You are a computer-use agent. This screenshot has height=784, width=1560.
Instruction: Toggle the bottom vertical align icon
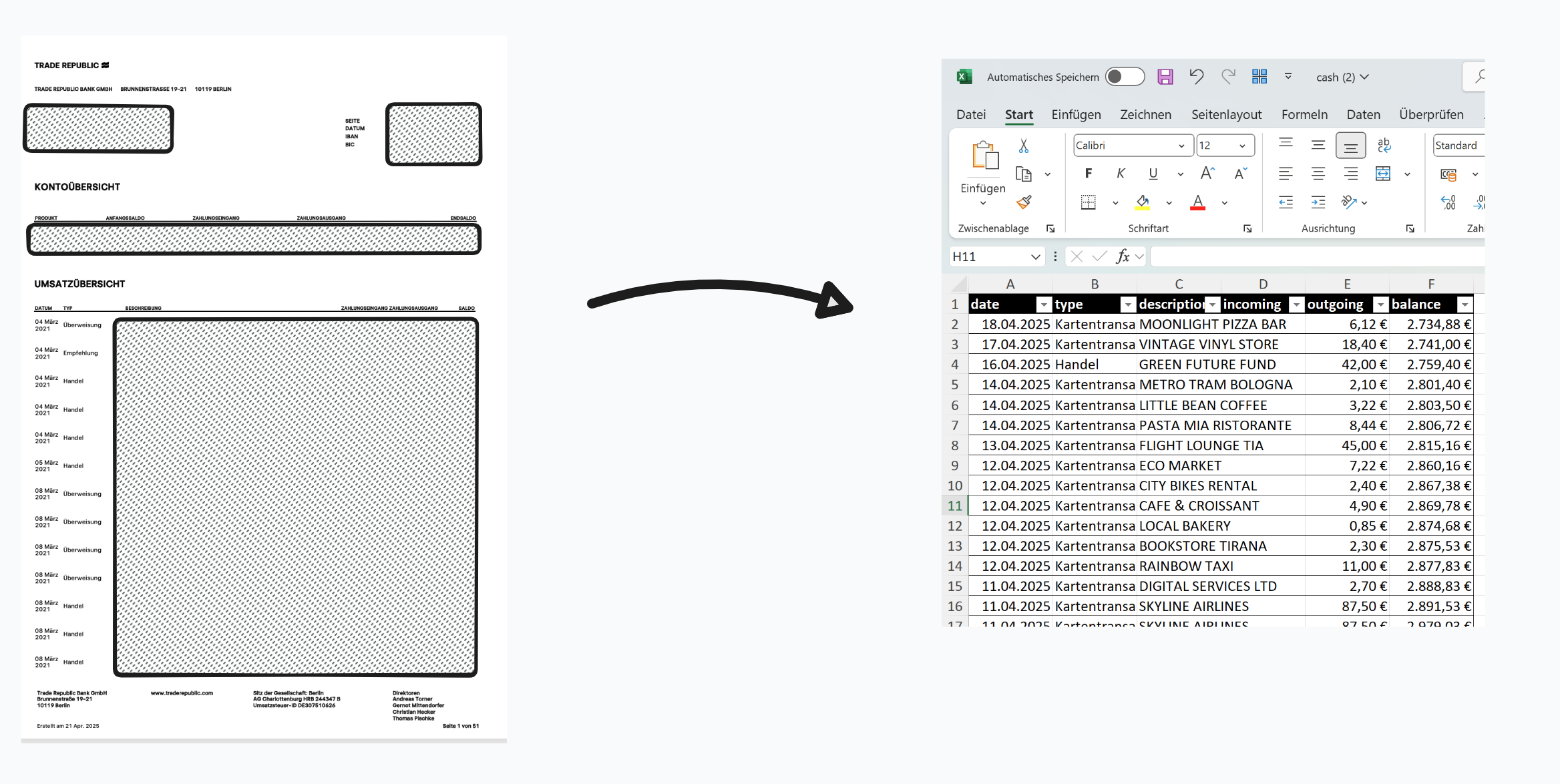(x=1350, y=145)
